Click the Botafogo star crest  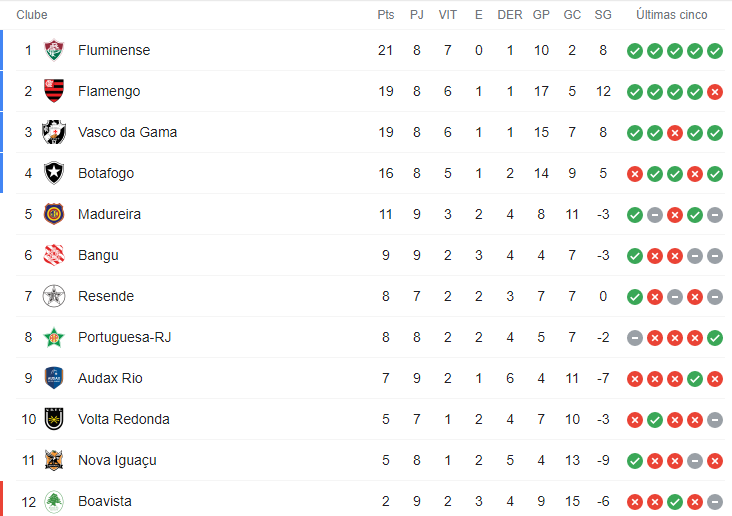54,173
